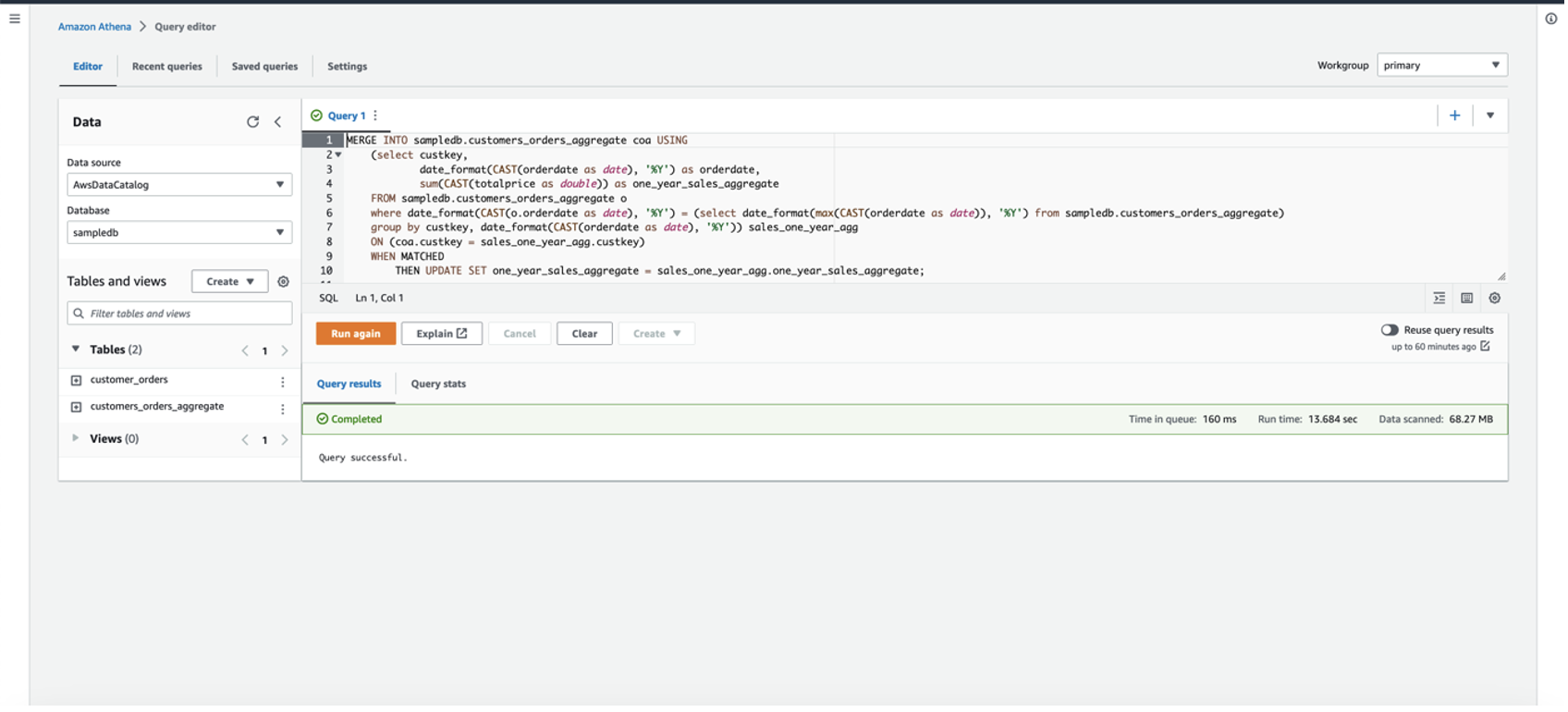
Task: Open the Workgroup dropdown
Action: click(x=1442, y=65)
